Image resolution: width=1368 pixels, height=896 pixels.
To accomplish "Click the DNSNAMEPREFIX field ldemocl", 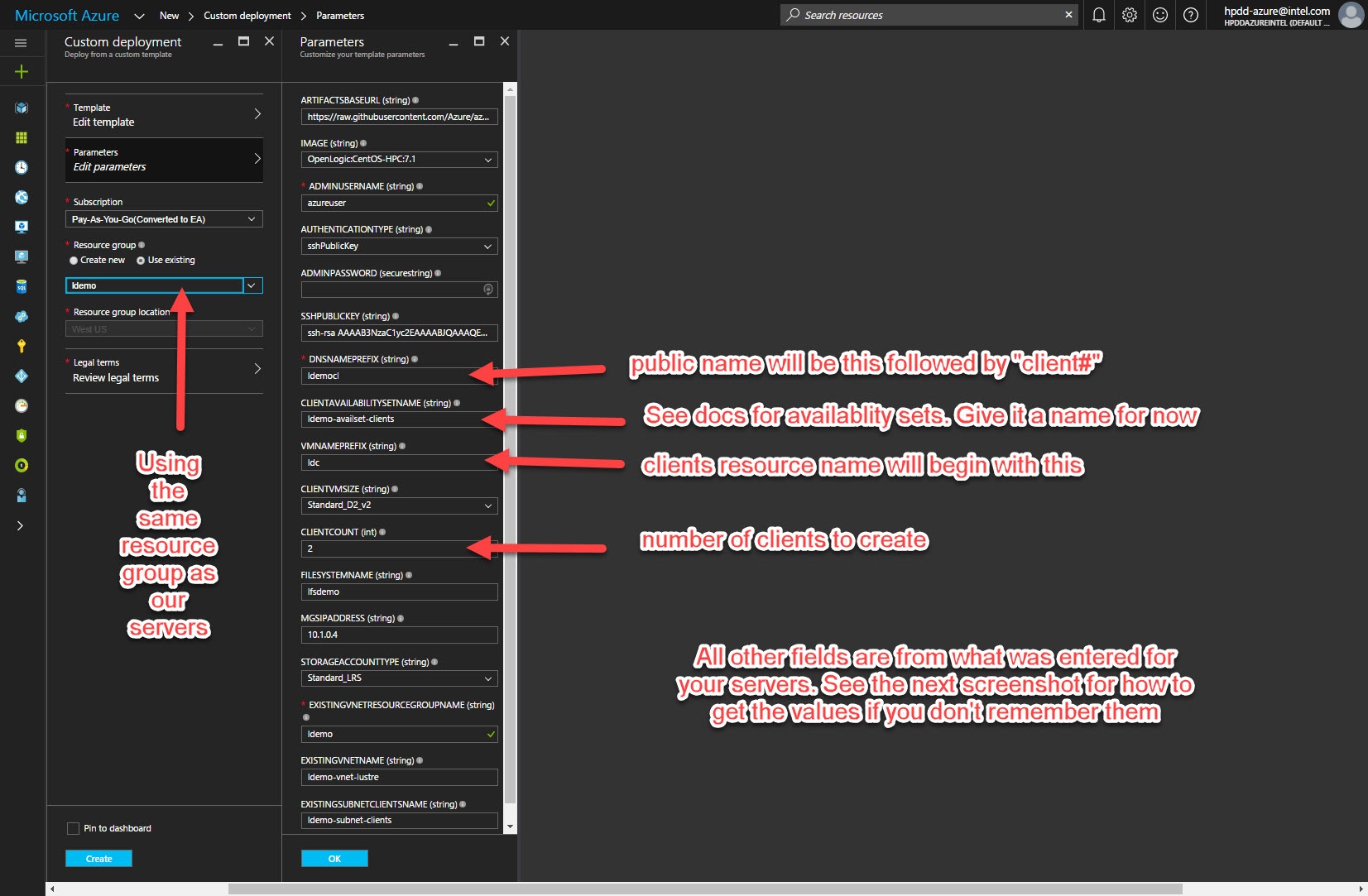I will pyautogui.click(x=399, y=376).
